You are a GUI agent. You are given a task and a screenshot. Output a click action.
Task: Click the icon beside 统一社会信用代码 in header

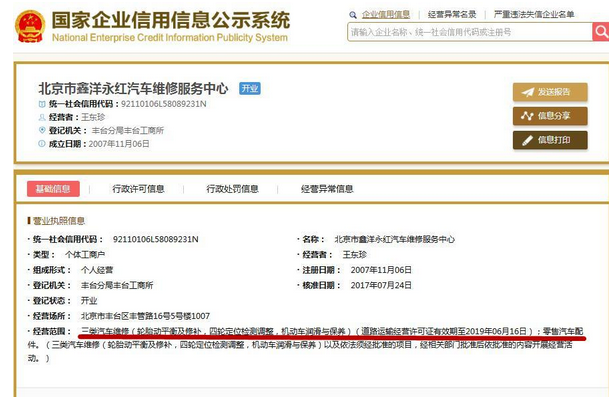coord(42,104)
